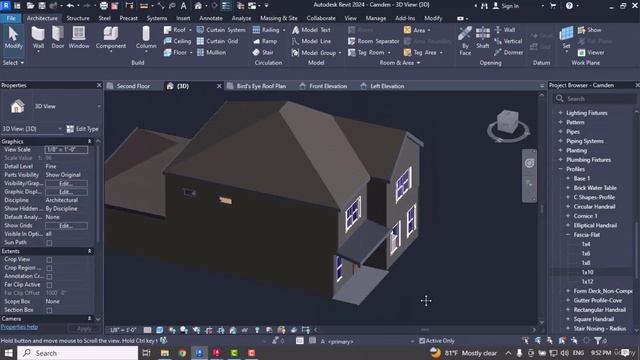Choose the Model Line tool
Image resolution: width=640 pixels, height=360 pixels.
pyautogui.click(x=311, y=41)
